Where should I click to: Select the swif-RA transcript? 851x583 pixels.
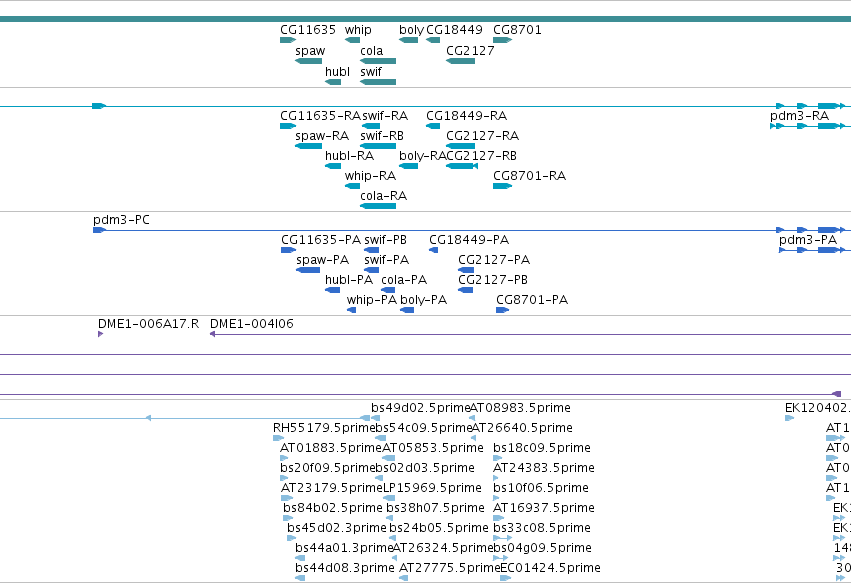pyautogui.click(x=385, y=116)
